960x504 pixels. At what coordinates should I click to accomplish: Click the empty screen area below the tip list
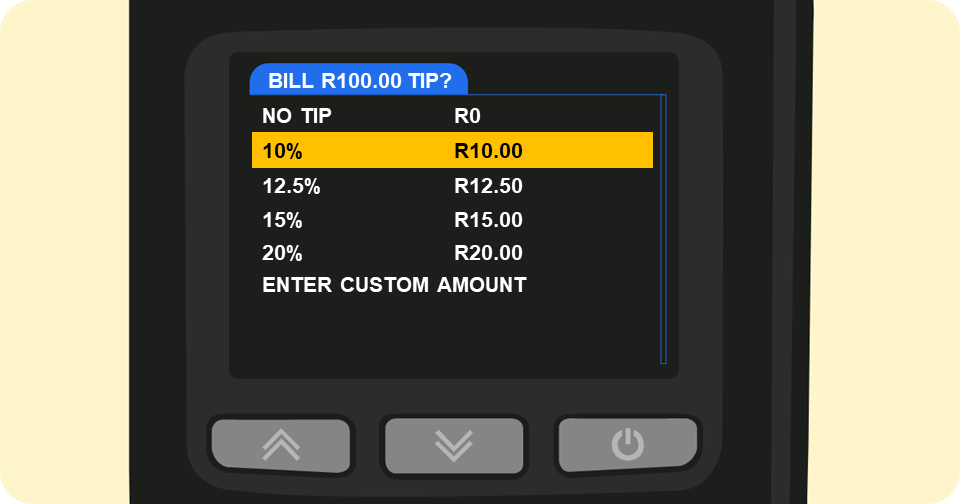click(x=450, y=335)
